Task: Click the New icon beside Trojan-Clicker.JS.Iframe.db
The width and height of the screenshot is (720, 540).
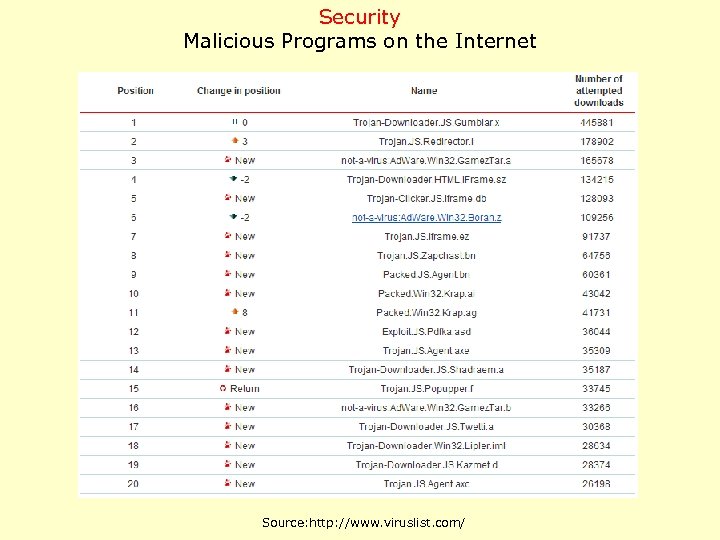Action: point(229,198)
